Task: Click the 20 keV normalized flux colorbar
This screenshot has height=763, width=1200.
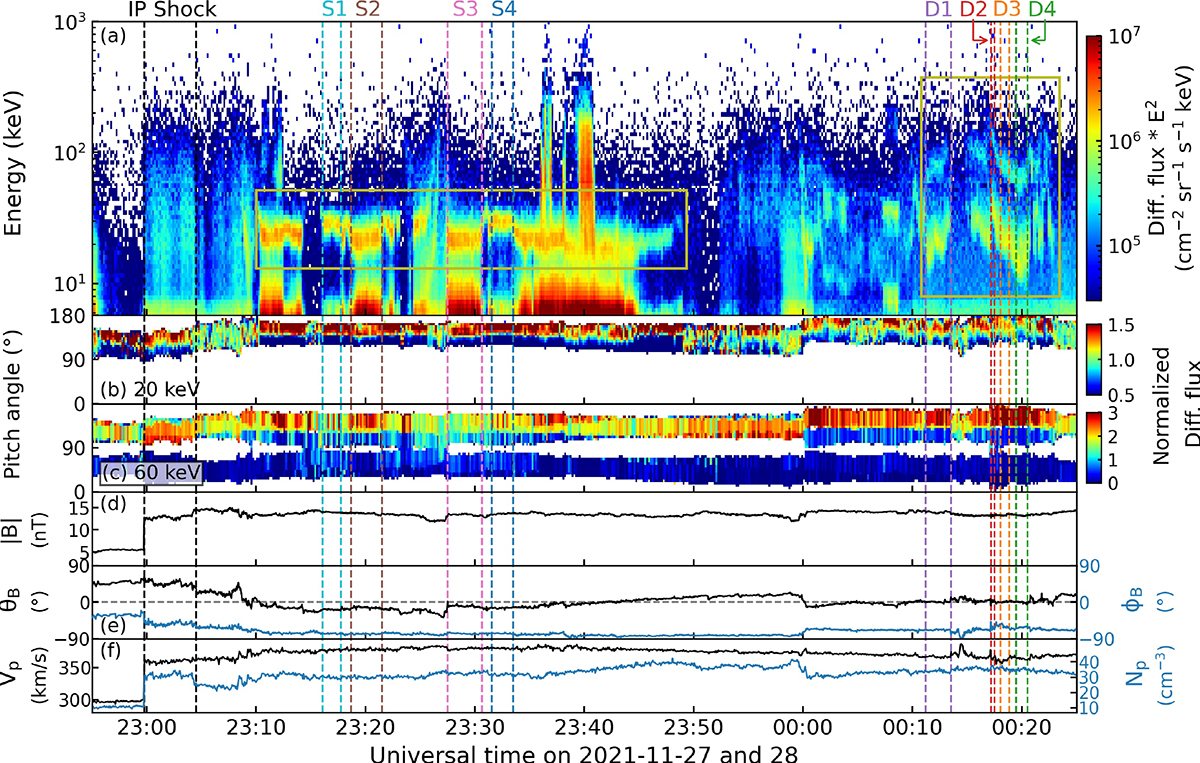Action: click(x=1096, y=357)
